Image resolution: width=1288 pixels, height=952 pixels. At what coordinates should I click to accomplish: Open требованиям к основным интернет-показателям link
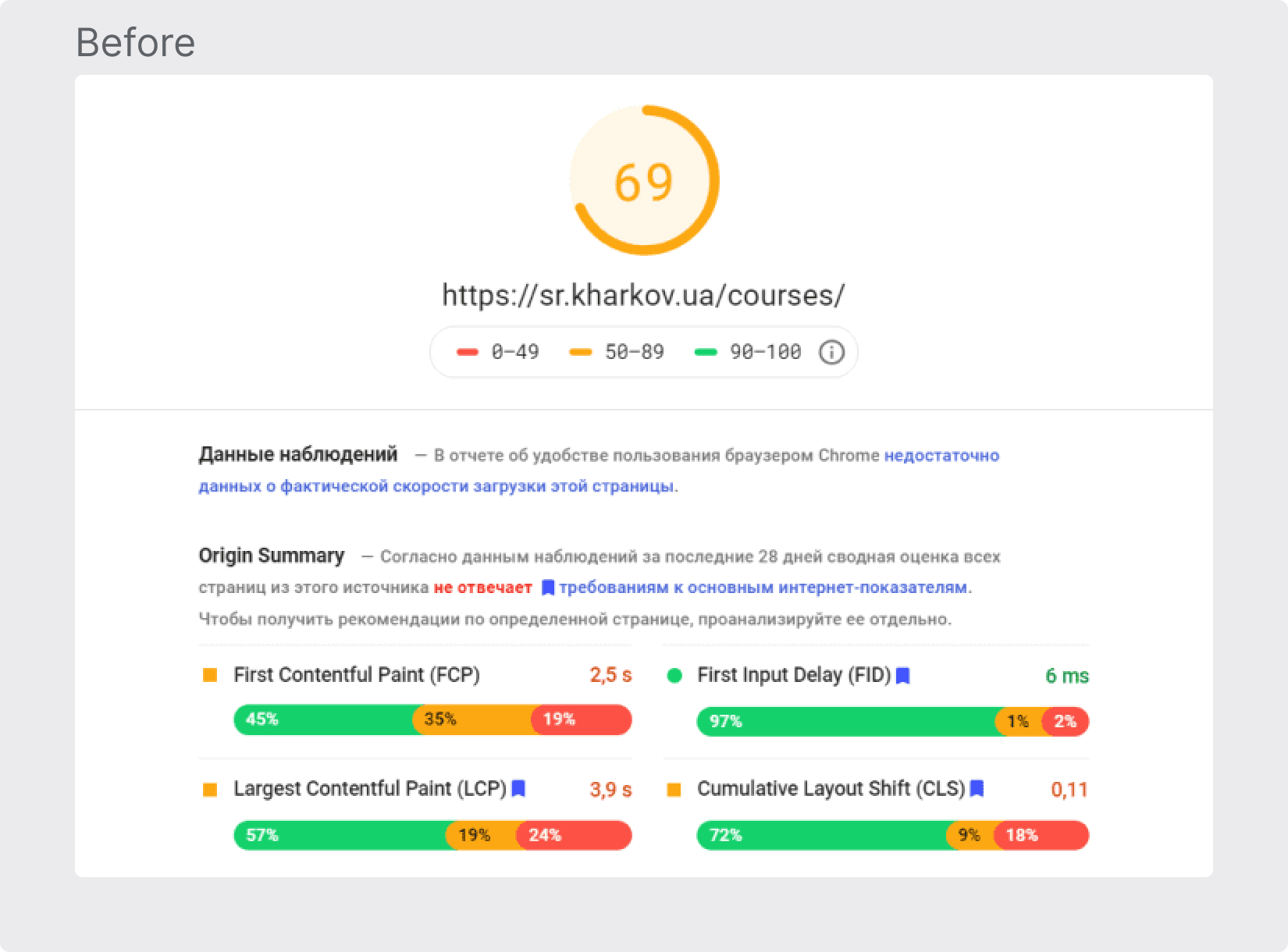coord(763,588)
